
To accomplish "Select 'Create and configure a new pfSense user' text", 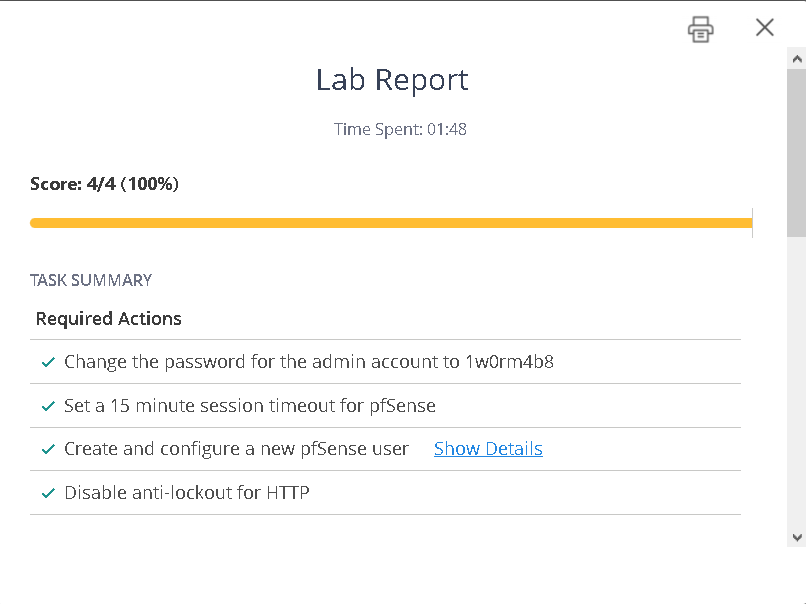I will [x=236, y=449].
